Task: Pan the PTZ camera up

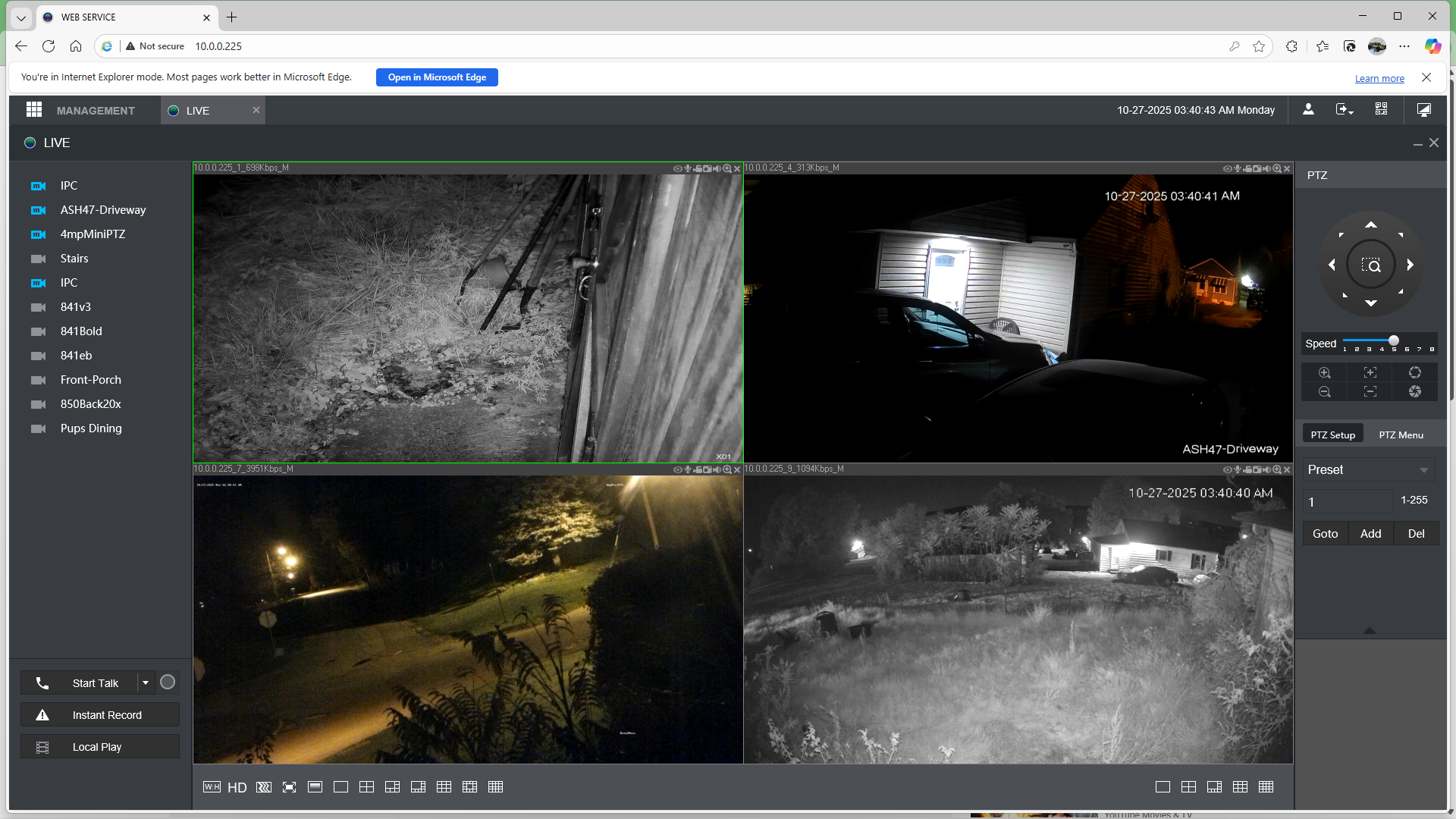Action: click(1371, 224)
